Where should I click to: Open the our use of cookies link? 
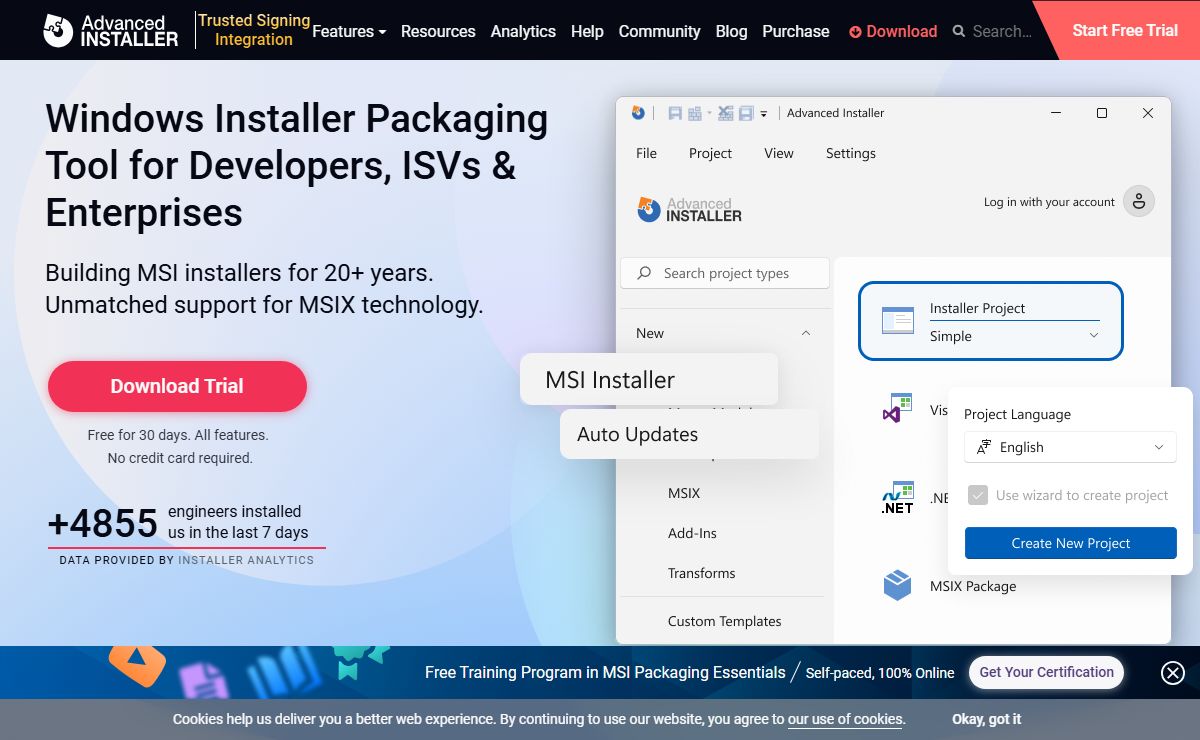(845, 719)
